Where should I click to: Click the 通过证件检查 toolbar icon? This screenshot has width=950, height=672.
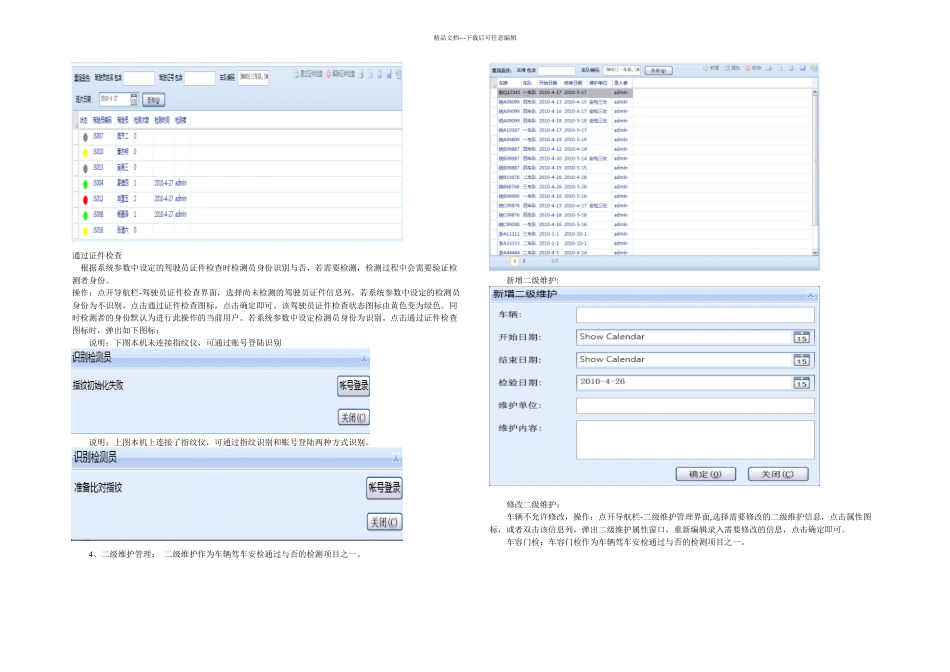coord(298,74)
